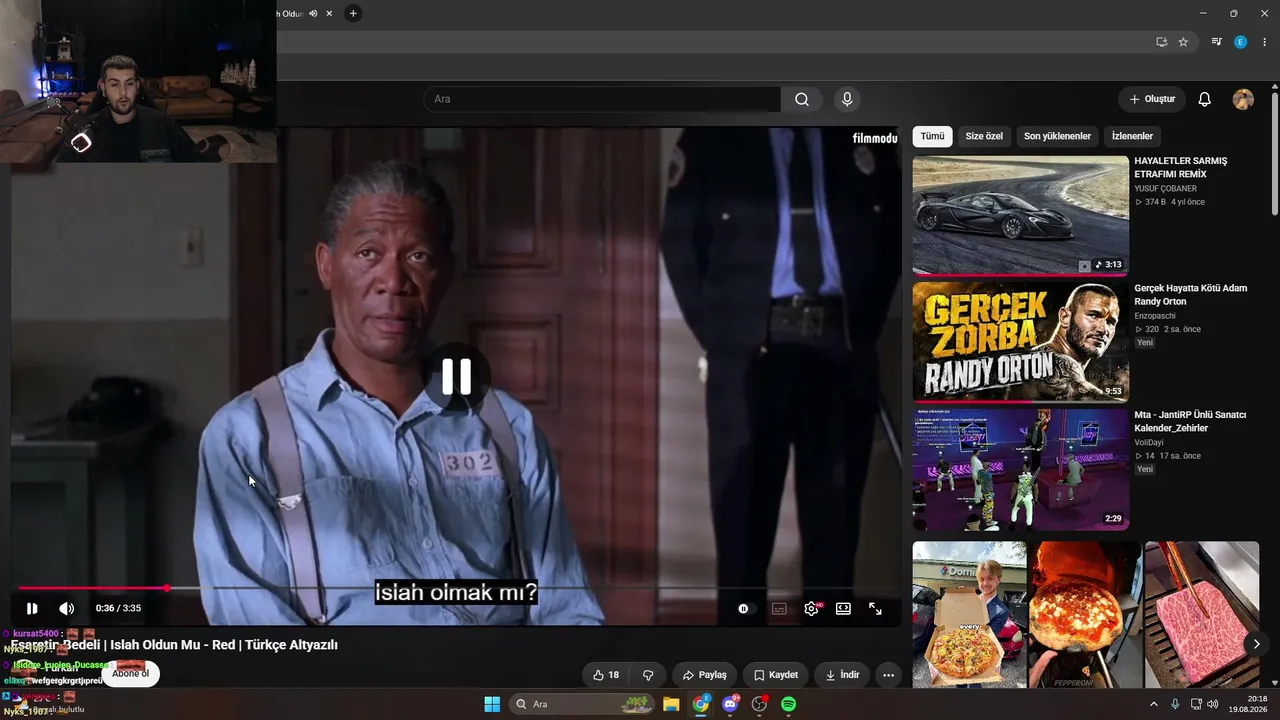Image resolution: width=1280 pixels, height=720 pixels.
Task: Switch to theater mode view
Action: click(843, 608)
